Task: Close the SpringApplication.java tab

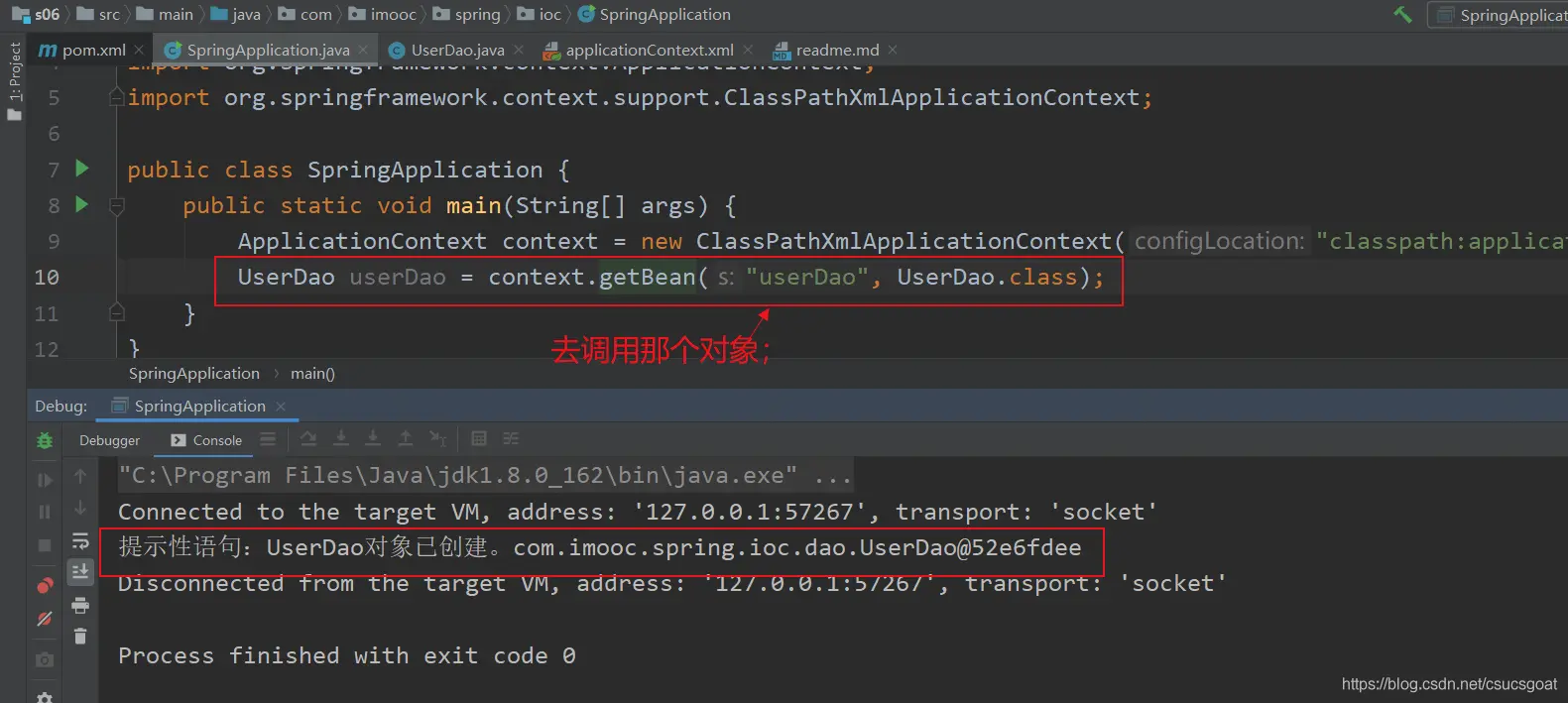Action: tap(363, 50)
